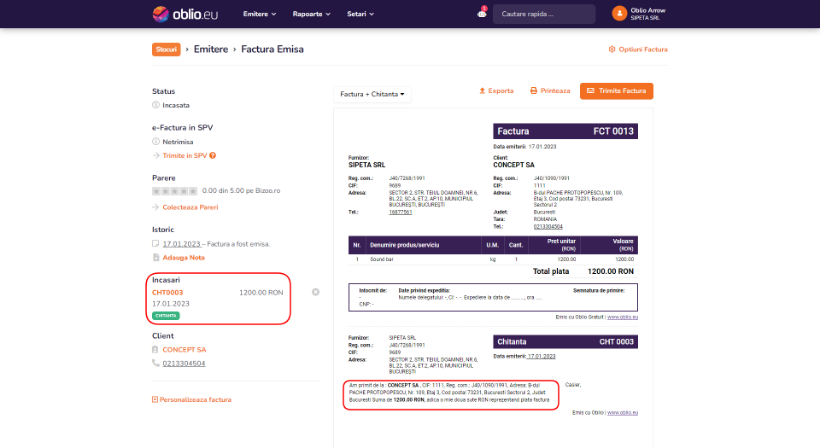820x448 pixels.
Task: Click the user avatar icon
Action: click(619, 14)
